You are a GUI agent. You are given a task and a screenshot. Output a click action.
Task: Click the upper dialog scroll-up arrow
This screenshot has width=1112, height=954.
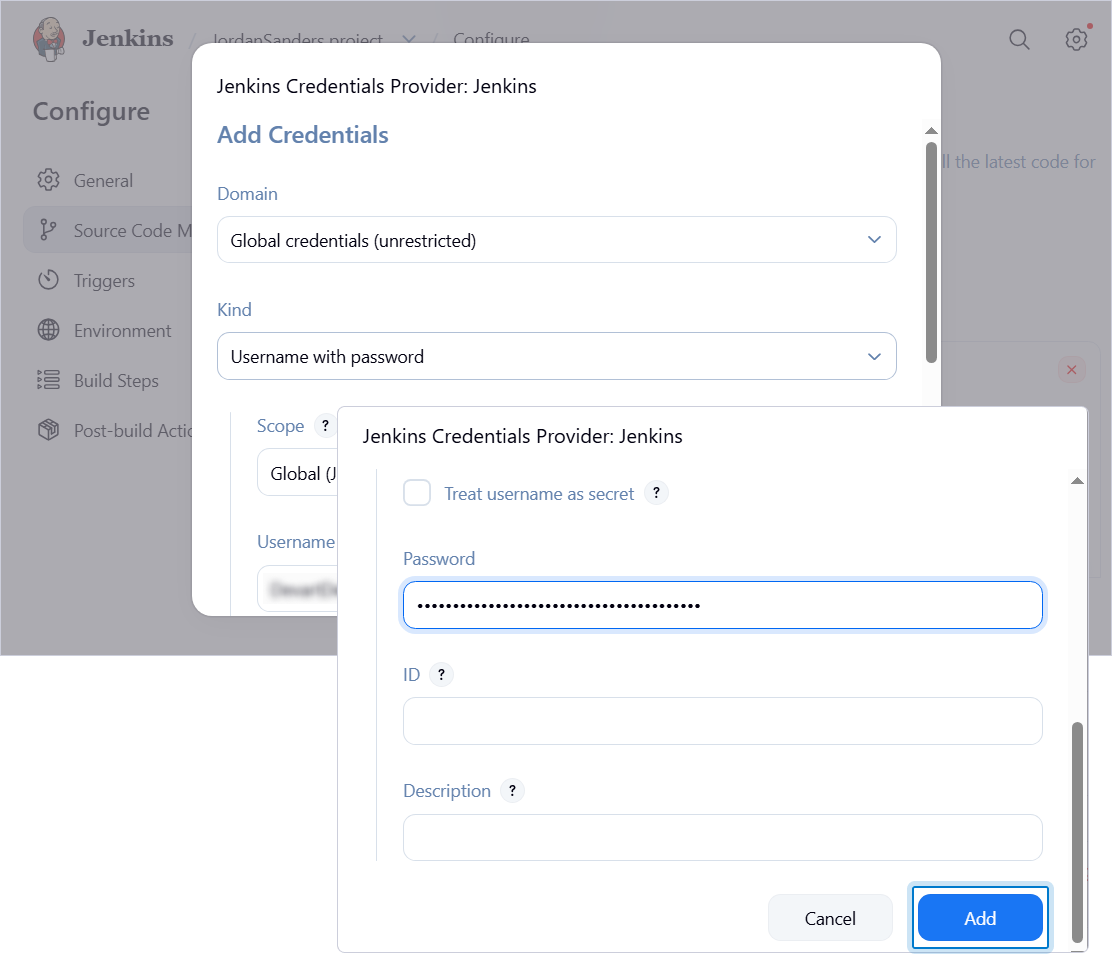pos(931,131)
